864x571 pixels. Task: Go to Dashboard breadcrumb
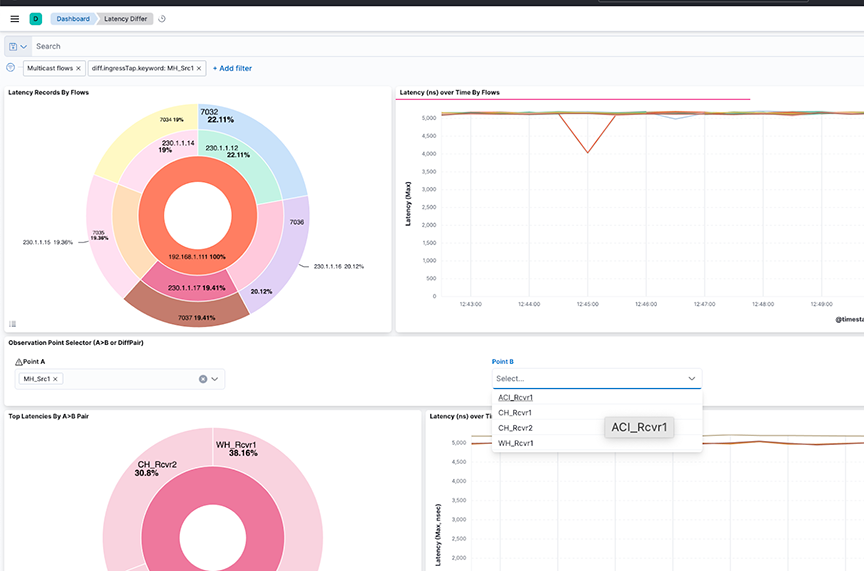click(x=73, y=19)
